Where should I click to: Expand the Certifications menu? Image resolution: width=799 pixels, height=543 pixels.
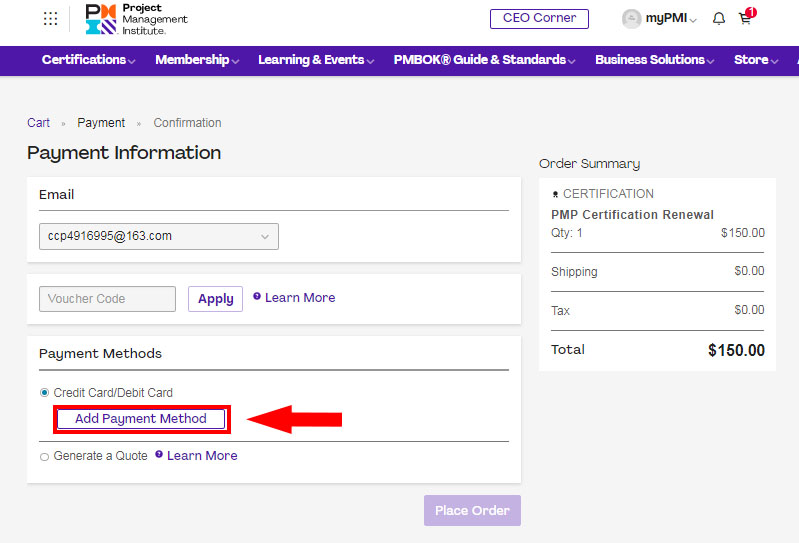click(x=89, y=60)
